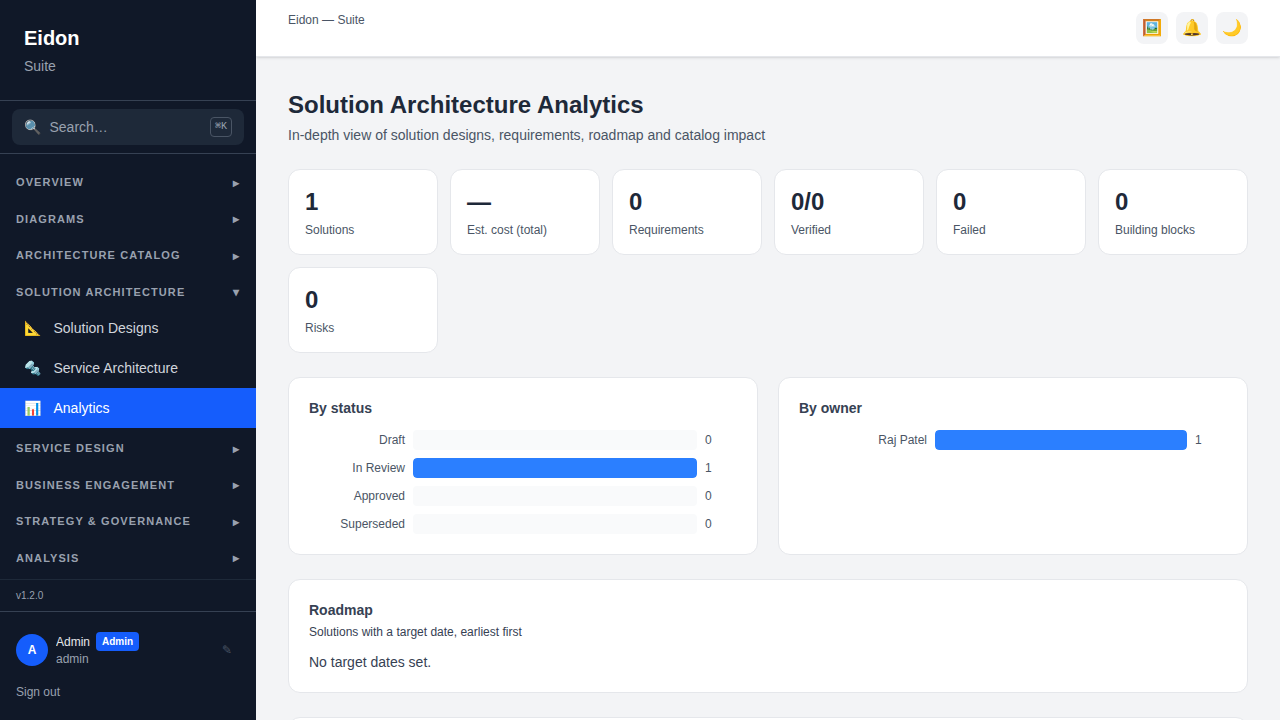1280x720 pixels.
Task: Click the Requirements card
Action: click(x=687, y=212)
